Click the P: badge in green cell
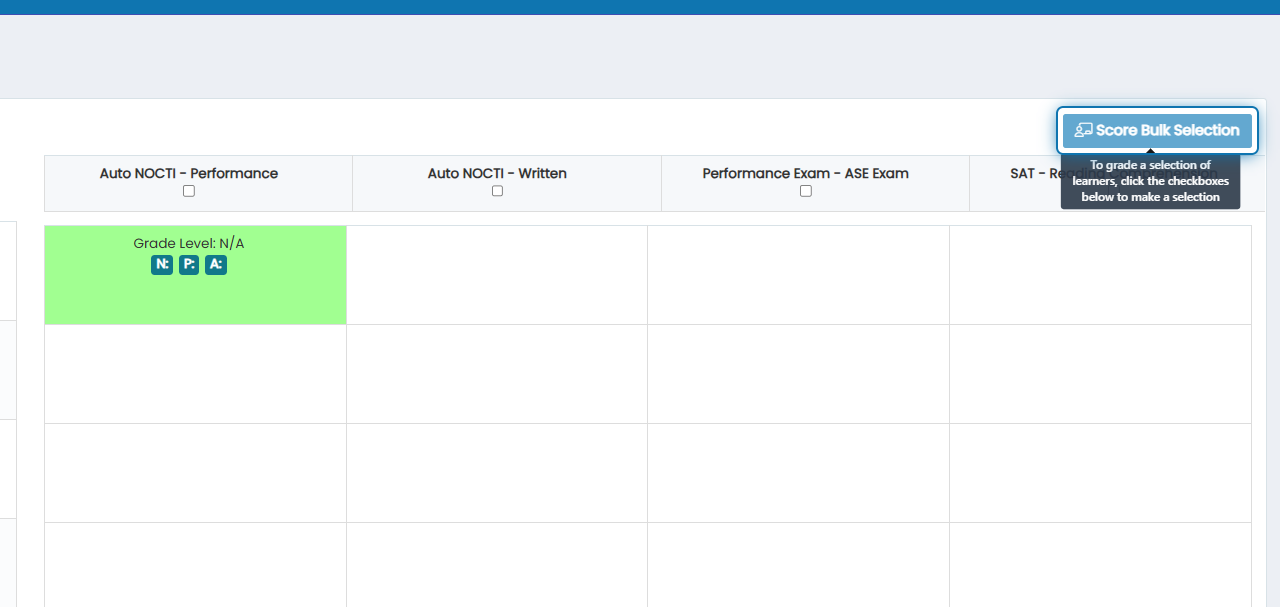This screenshot has width=1280, height=607. click(x=189, y=265)
